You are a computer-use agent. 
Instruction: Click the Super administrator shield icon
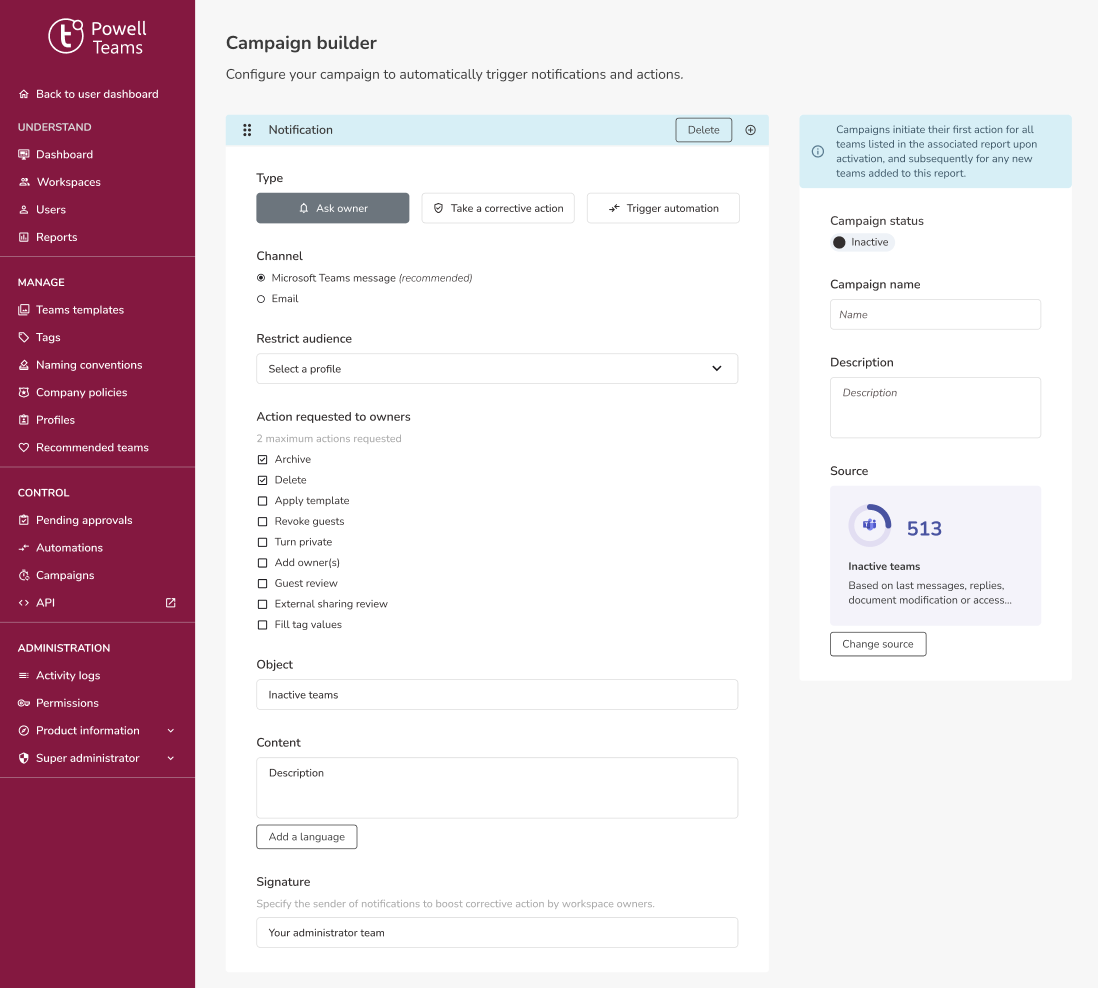tap(24, 758)
